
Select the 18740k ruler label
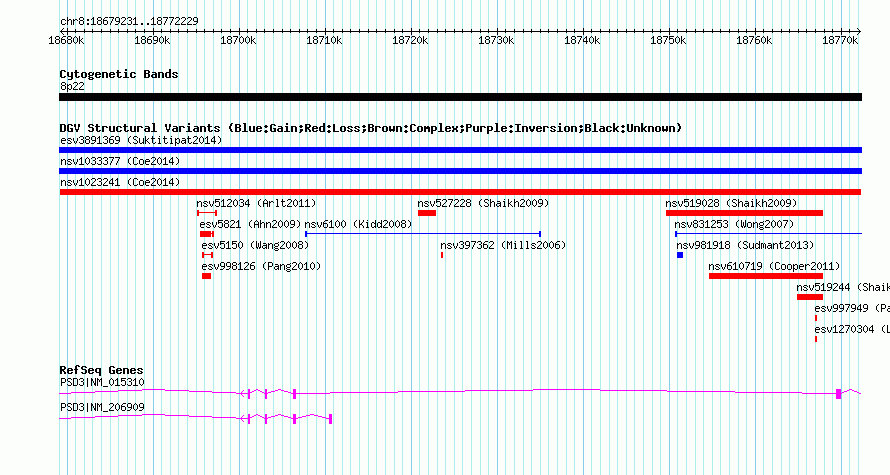pos(582,40)
